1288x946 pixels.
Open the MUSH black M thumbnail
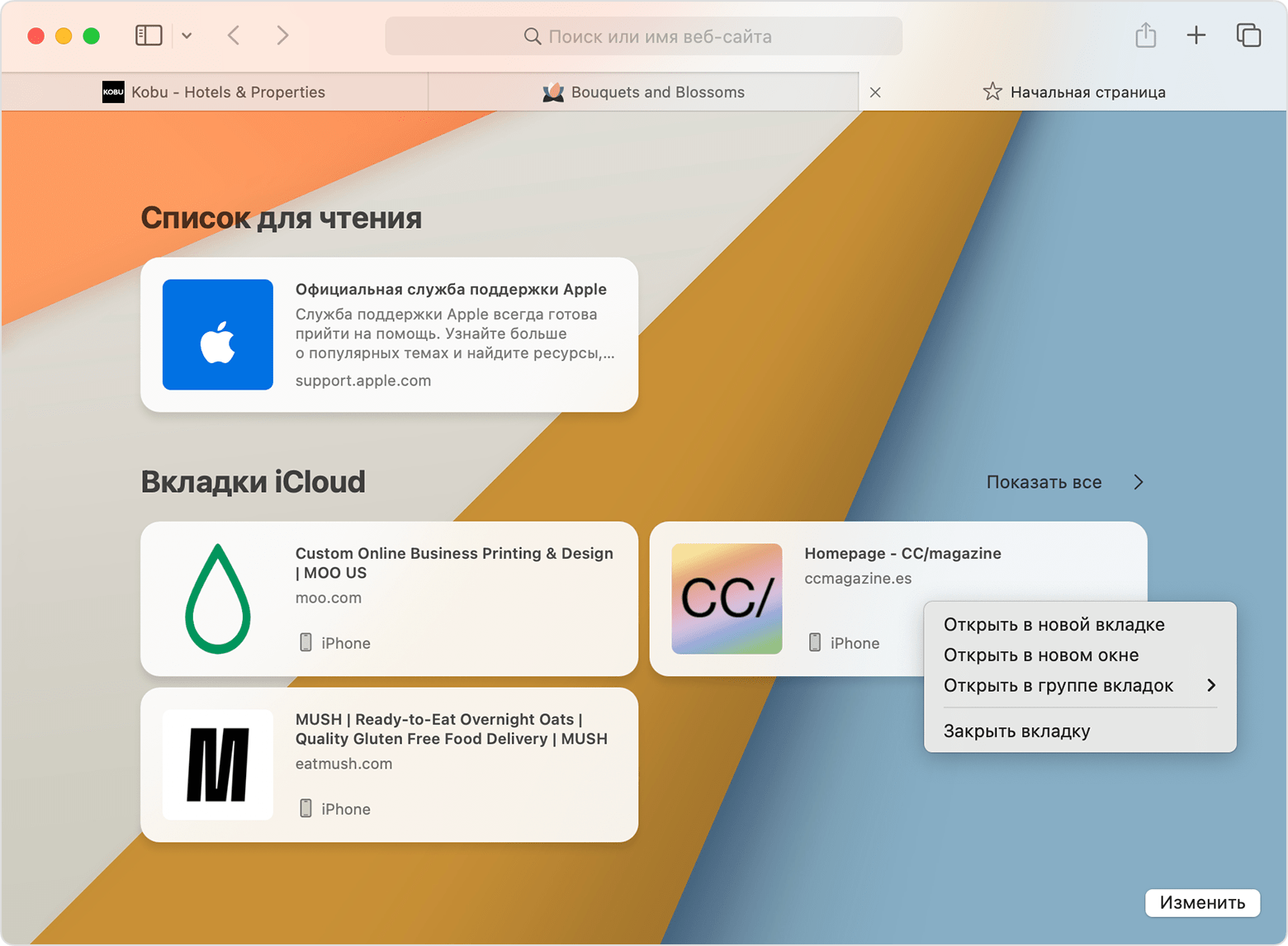[218, 764]
